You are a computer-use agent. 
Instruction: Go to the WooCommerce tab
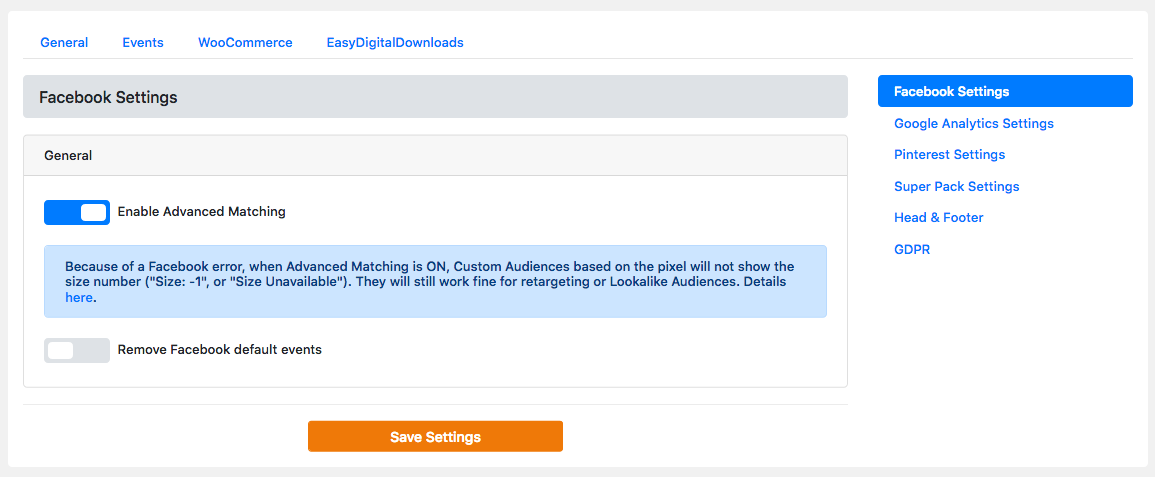click(245, 43)
